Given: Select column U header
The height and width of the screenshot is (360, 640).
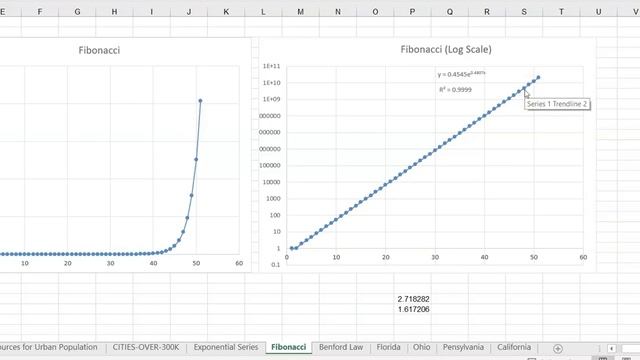Looking at the screenshot, I should 598,12.
